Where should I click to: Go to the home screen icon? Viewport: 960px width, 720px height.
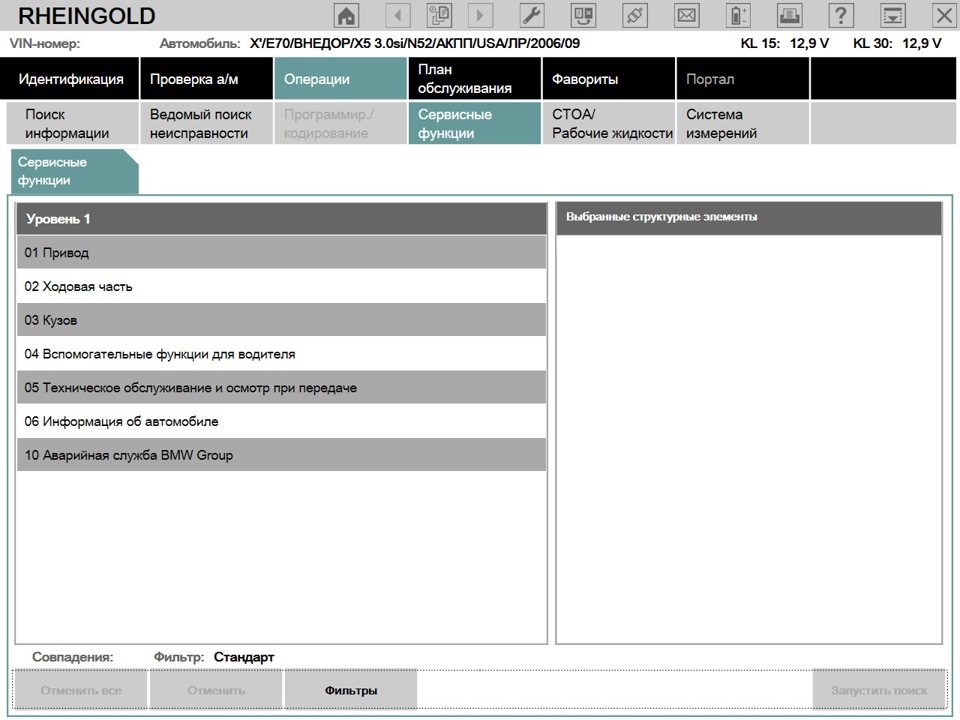coord(347,15)
